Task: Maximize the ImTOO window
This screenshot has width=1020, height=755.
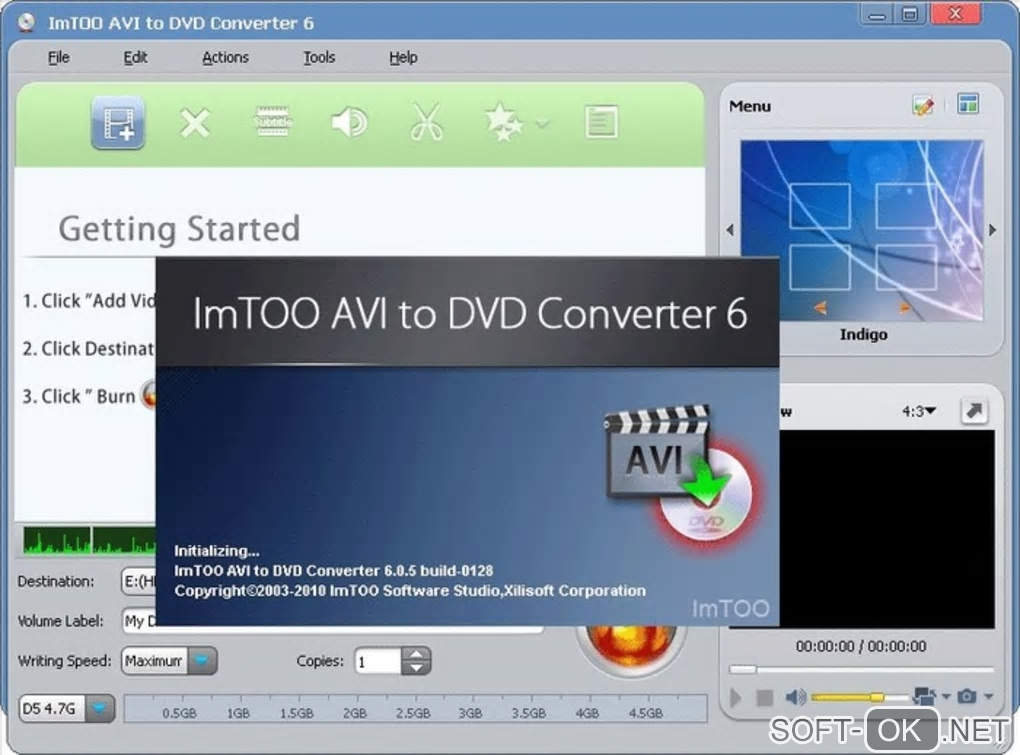Action: 910,14
